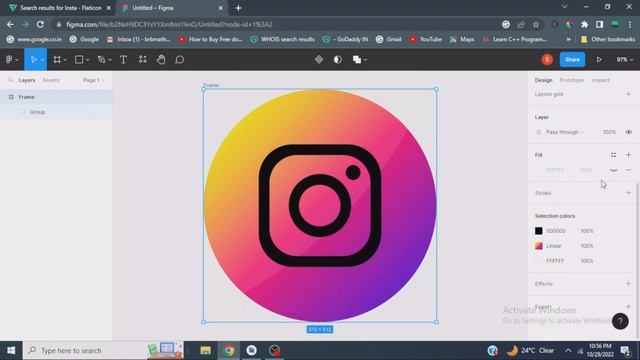Select the Text tool
The width and height of the screenshot is (640, 360).
[x=123, y=60]
